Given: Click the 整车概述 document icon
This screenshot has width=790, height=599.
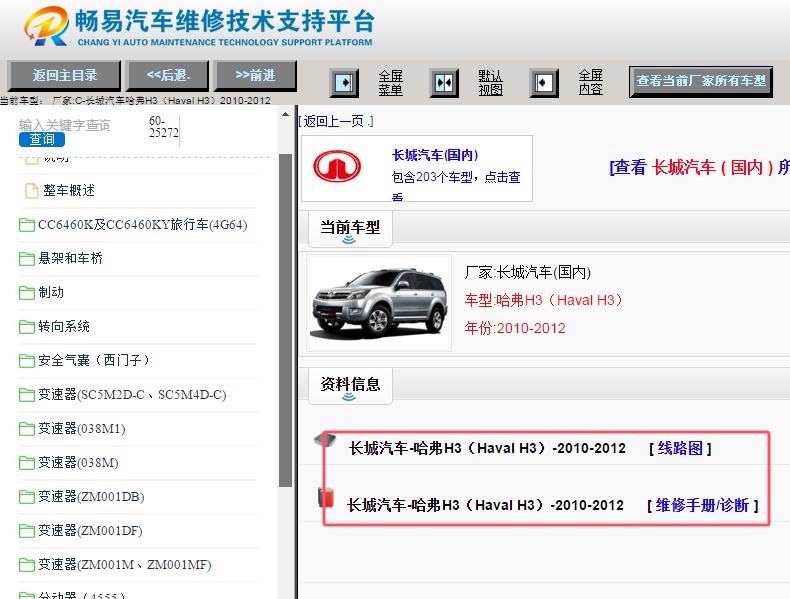Looking at the screenshot, I should point(32,190).
